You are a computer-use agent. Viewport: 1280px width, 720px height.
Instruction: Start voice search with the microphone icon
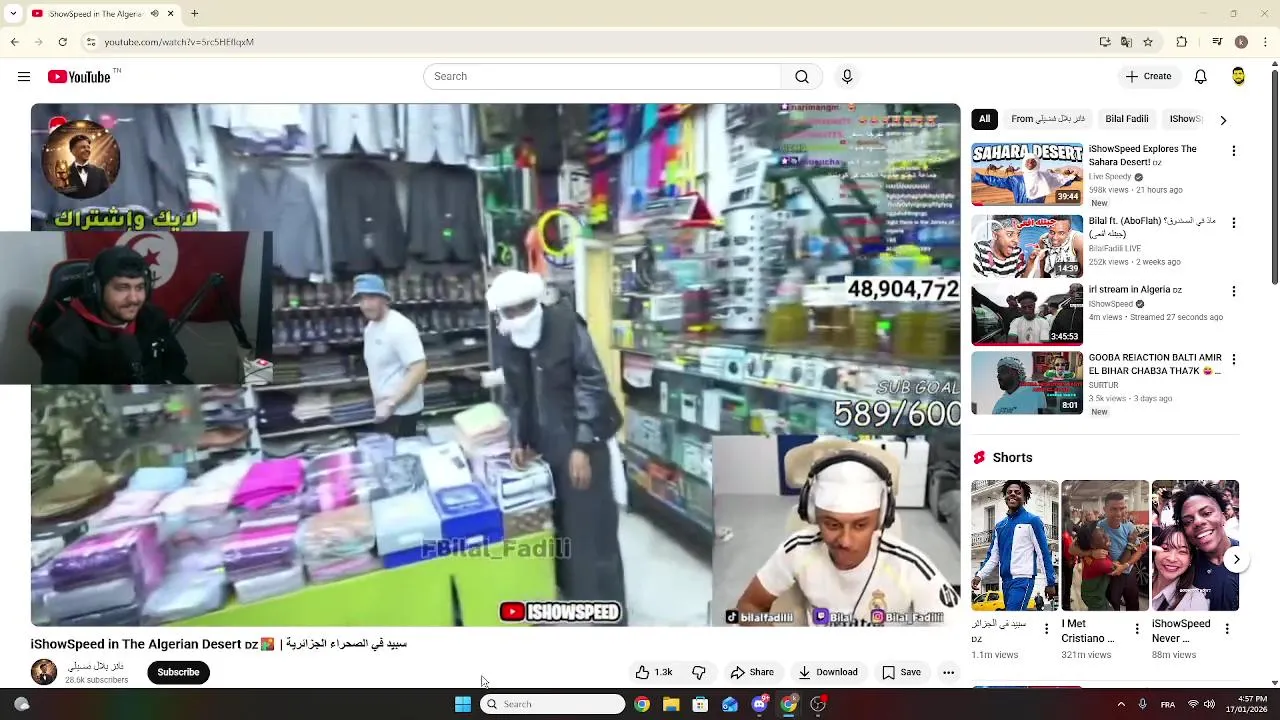click(847, 77)
